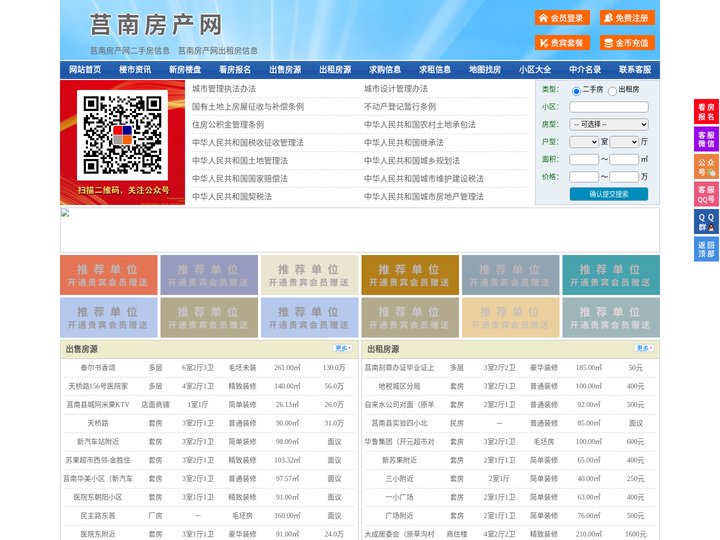The height and width of the screenshot is (540, 720).
Task: Click the QR code image
Action: (122, 135)
